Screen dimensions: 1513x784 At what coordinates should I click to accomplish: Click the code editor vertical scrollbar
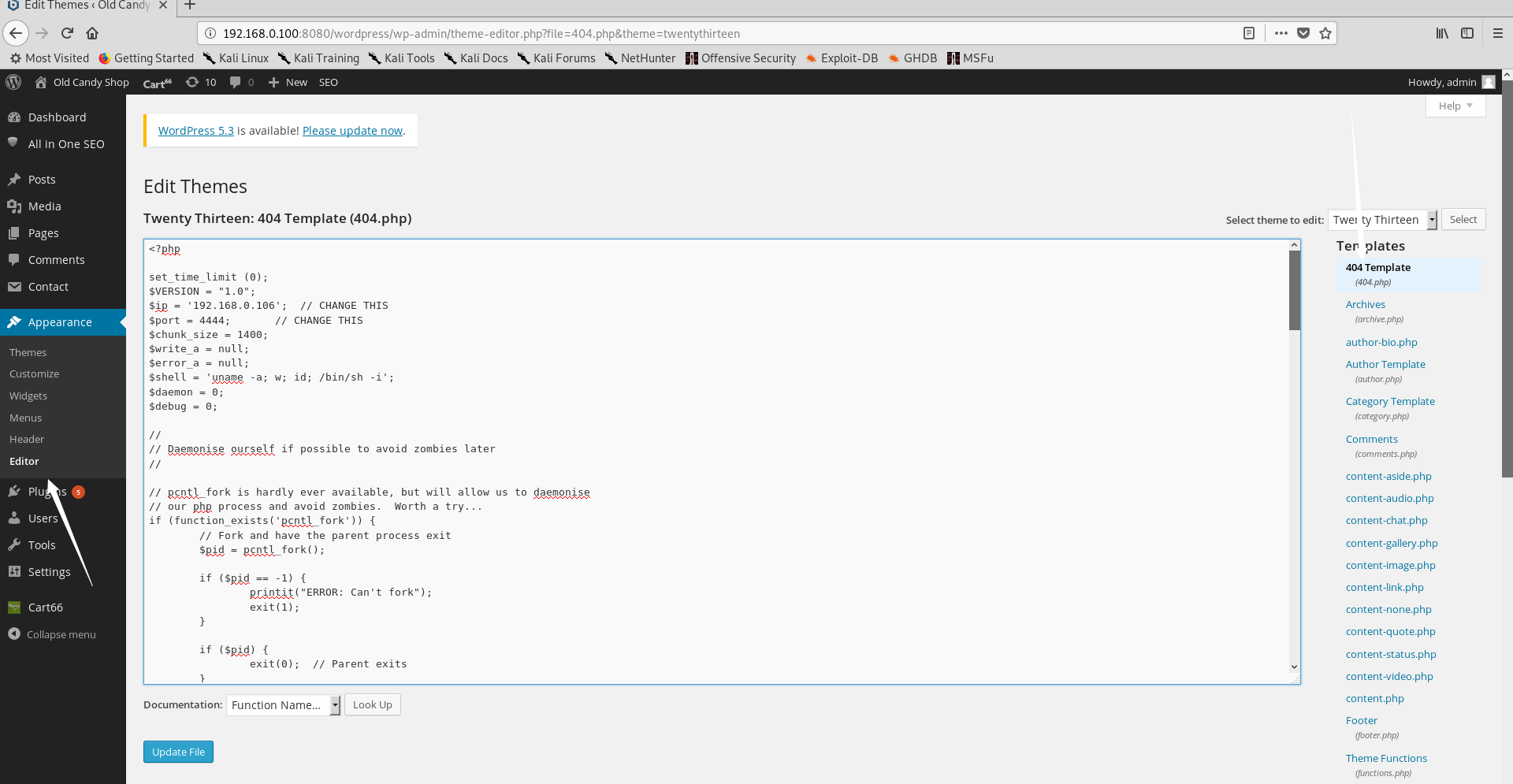click(x=1294, y=290)
